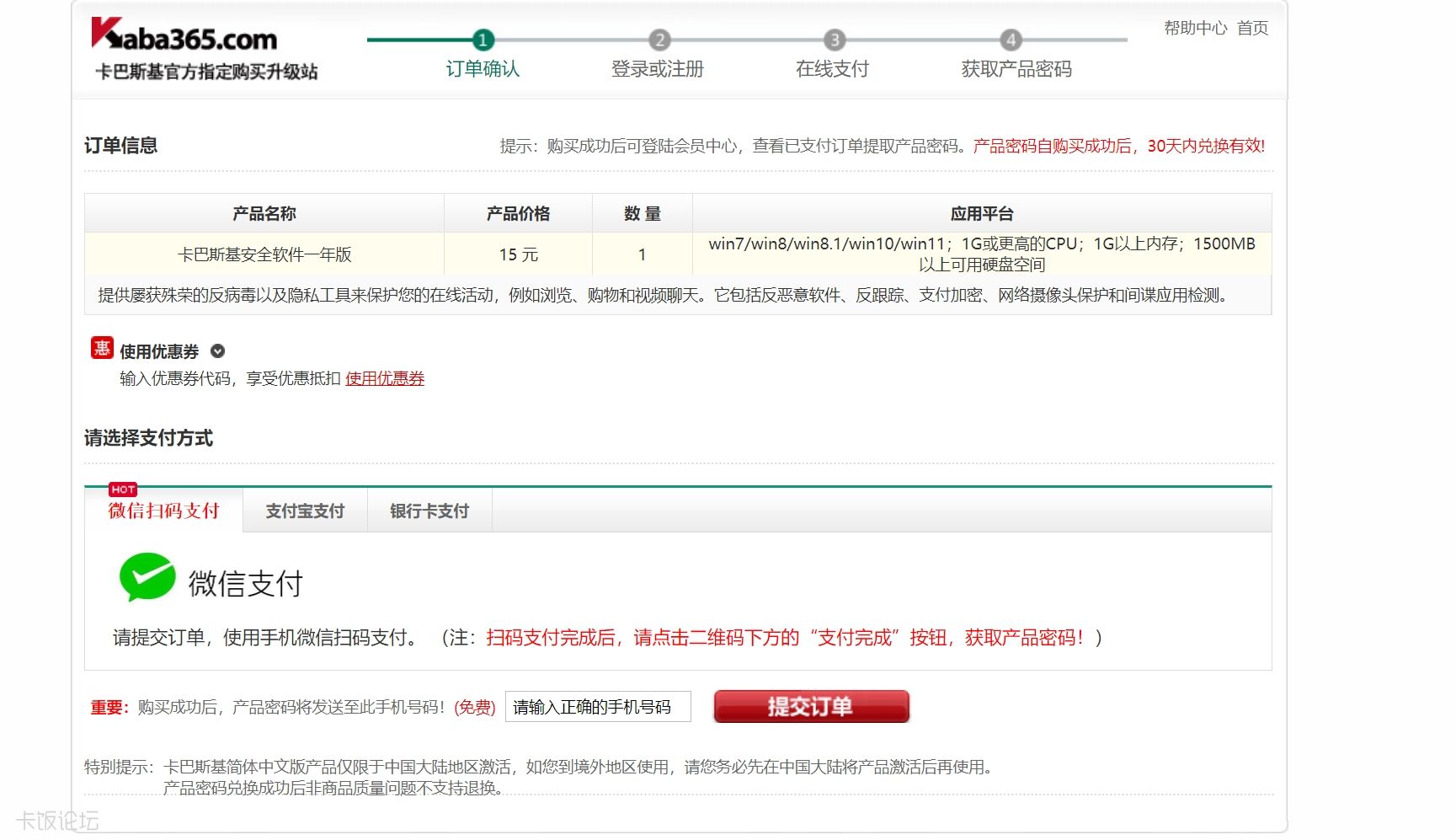1456x840 pixels.
Task: Click step 4 circle 获取产品密码
Action: 1011,40
